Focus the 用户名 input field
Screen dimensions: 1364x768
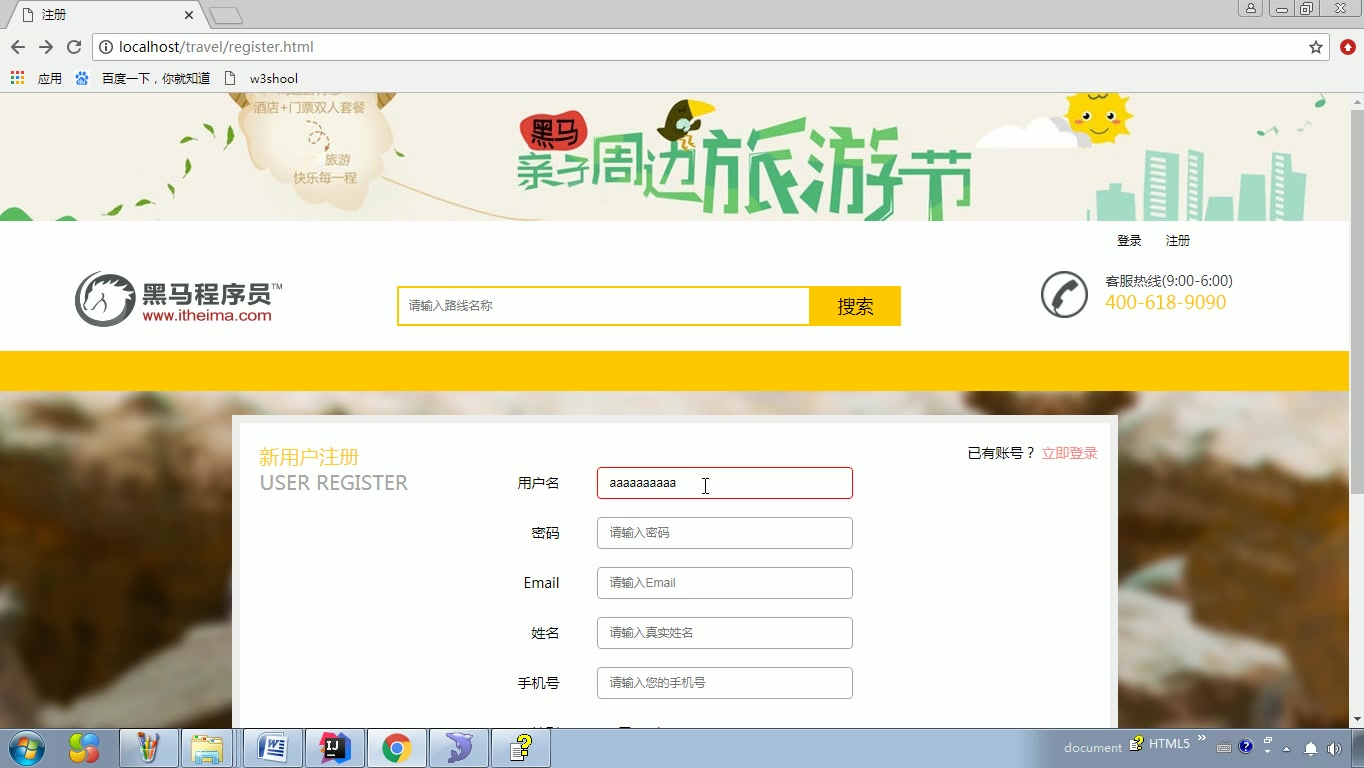pyautogui.click(x=725, y=483)
